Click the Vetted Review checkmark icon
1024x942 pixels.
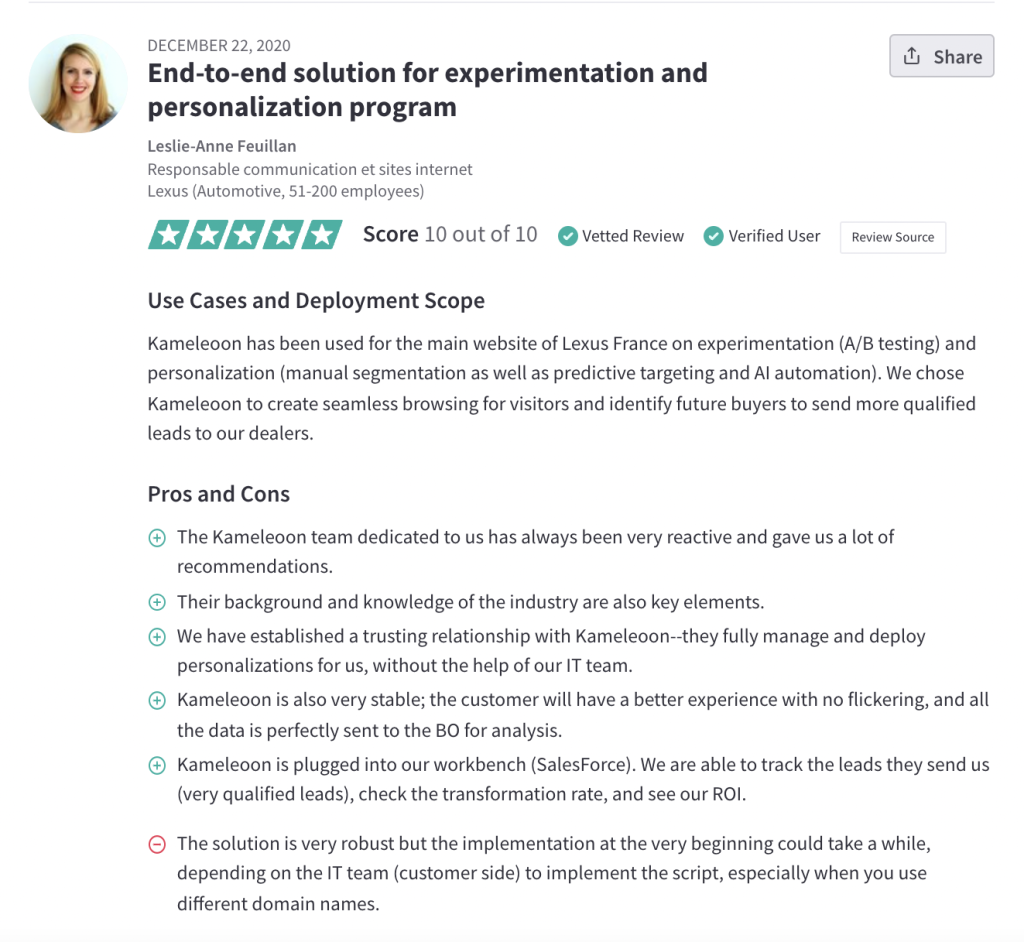pos(567,236)
